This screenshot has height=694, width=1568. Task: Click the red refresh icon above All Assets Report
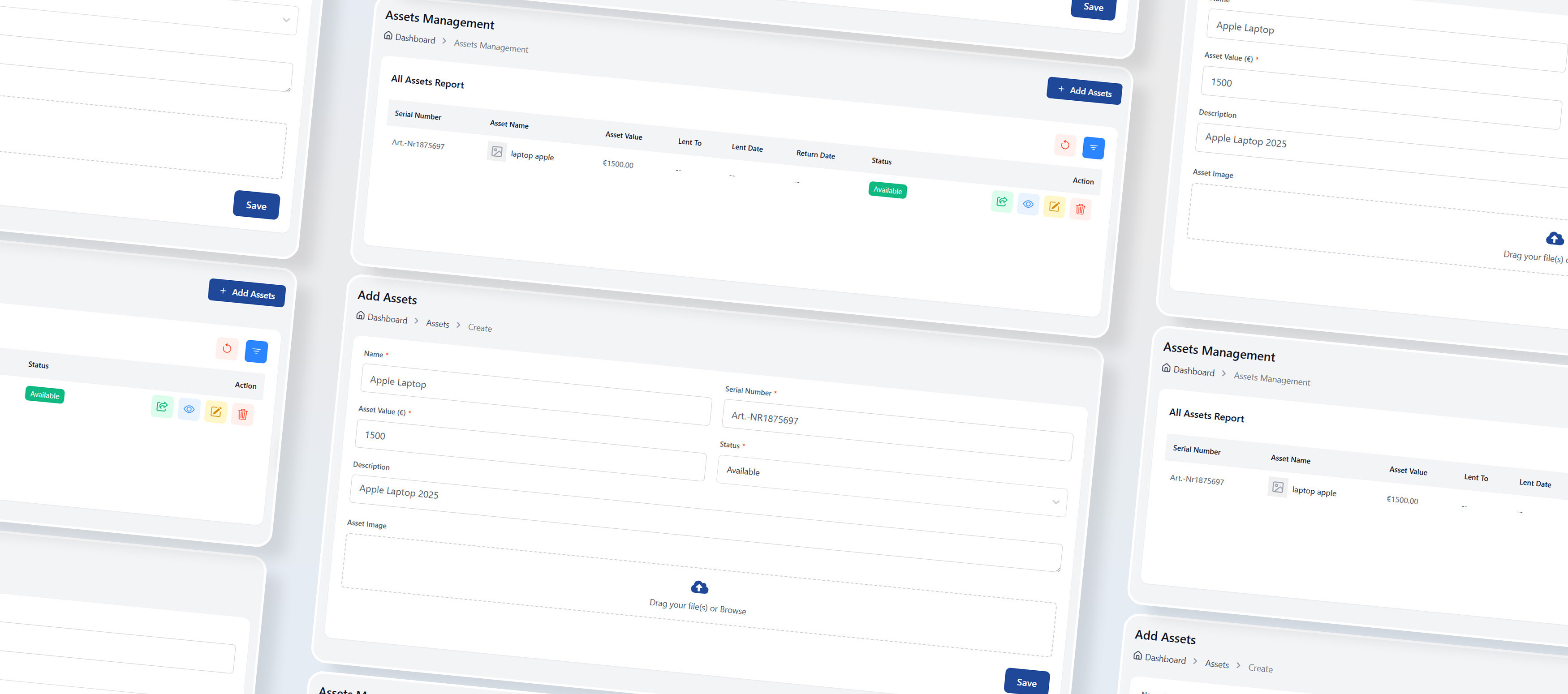[x=1064, y=146]
